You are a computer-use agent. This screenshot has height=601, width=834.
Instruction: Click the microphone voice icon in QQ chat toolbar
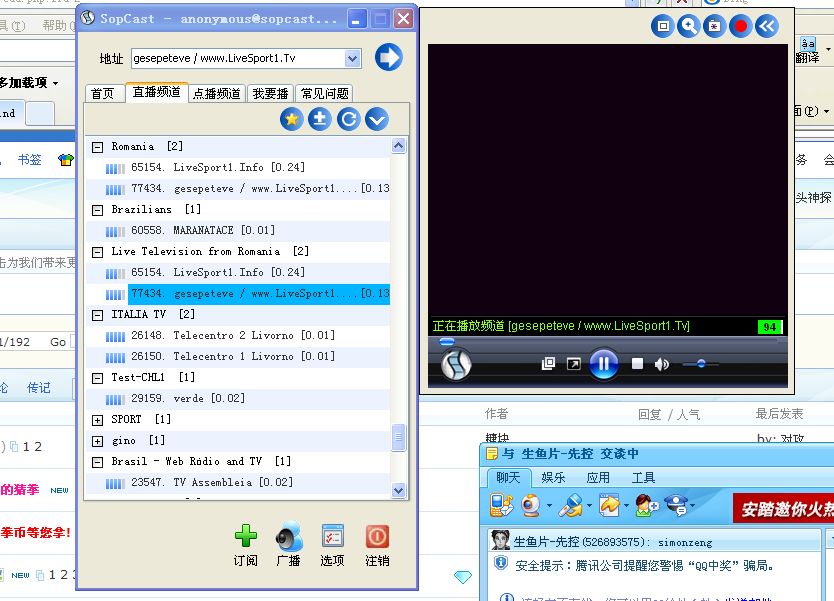click(571, 506)
